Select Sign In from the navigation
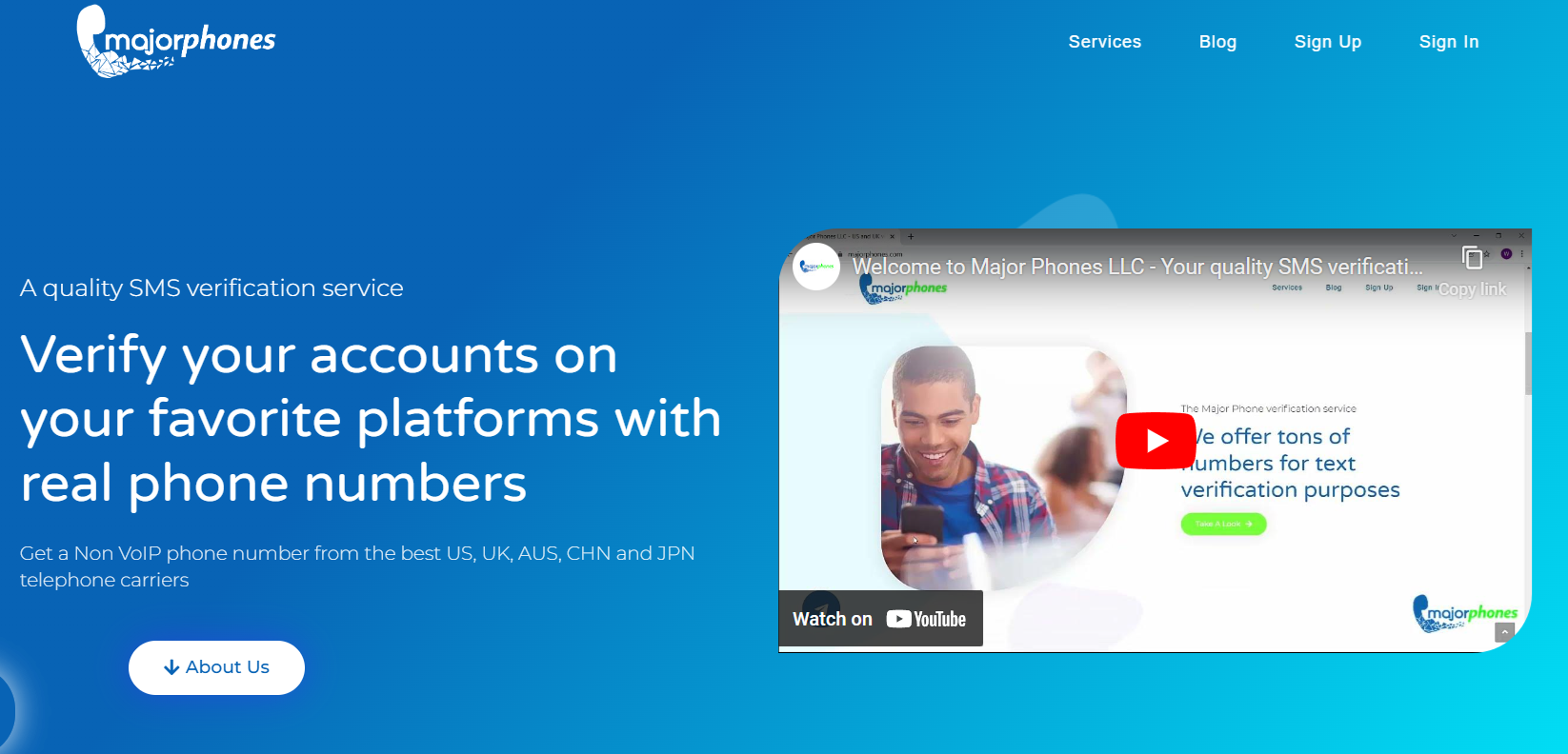This screenshot has width=1568, height=754. click(1448, 42)
